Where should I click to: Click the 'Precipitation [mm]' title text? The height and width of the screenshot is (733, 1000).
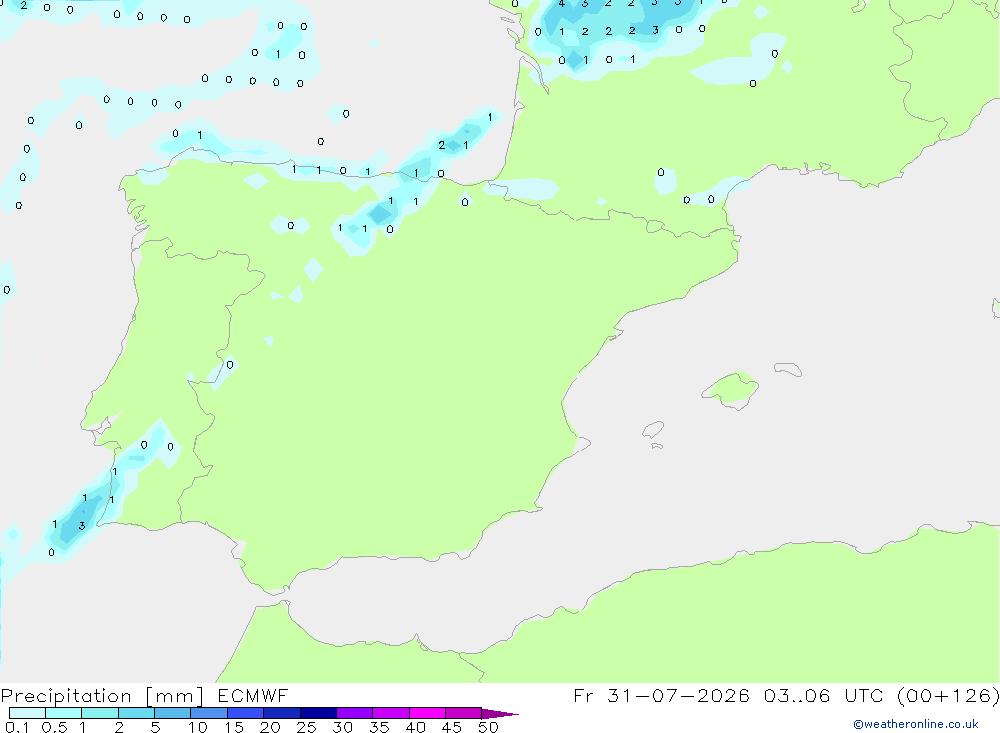(x=102, y=696)
